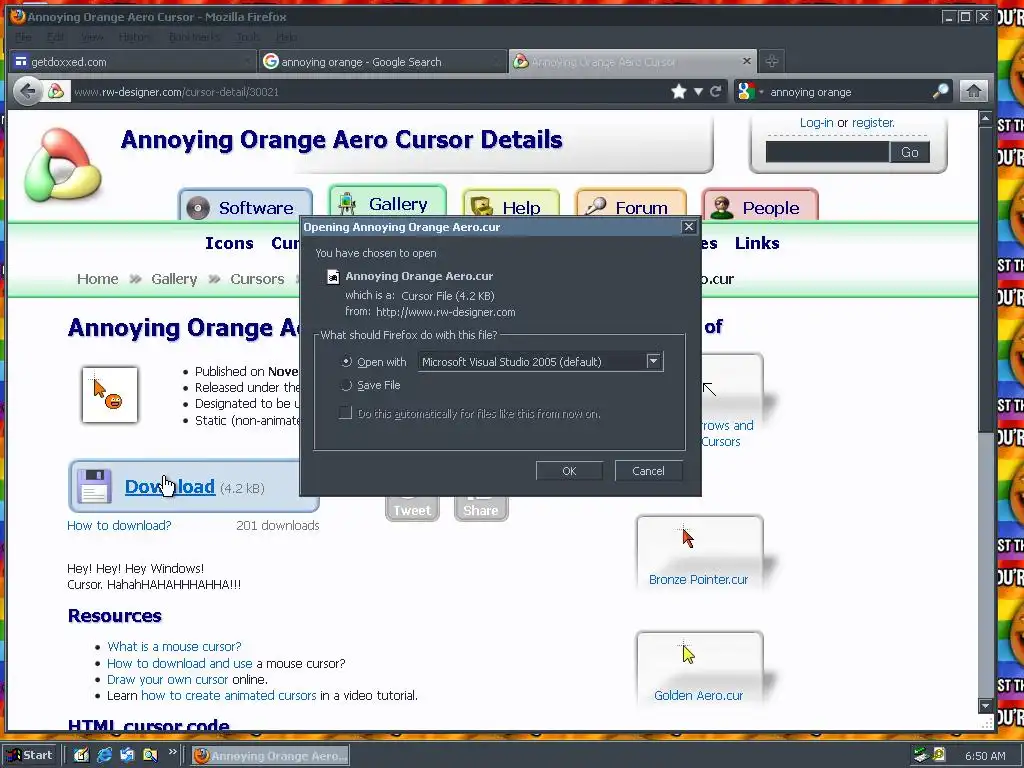The image size is (1024, 768).
Task: Click the page scrollbar down arrow
Action: click(x=985, y=706)
